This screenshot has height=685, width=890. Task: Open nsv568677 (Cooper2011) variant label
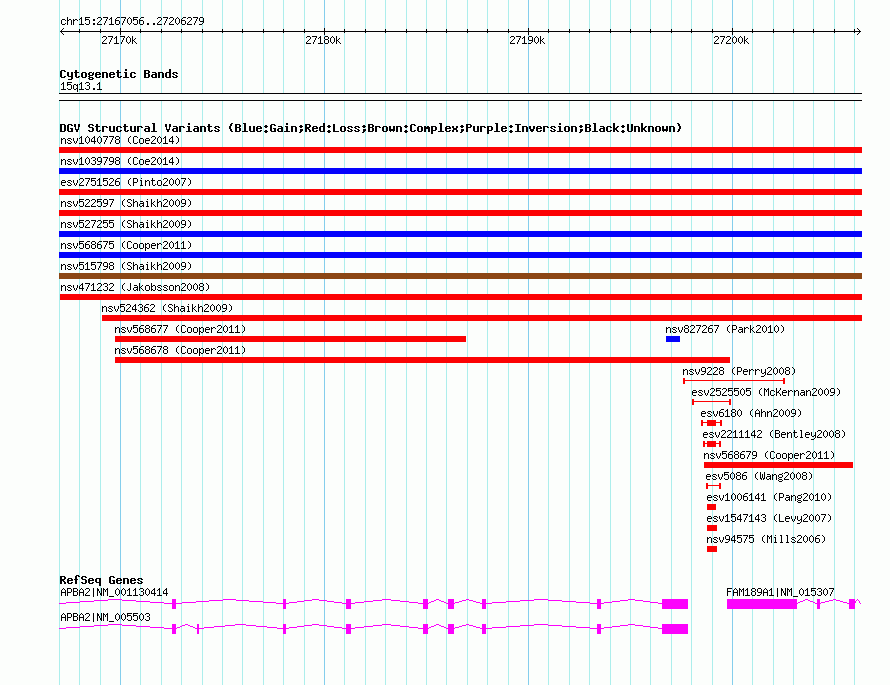(x=180, y=329)
